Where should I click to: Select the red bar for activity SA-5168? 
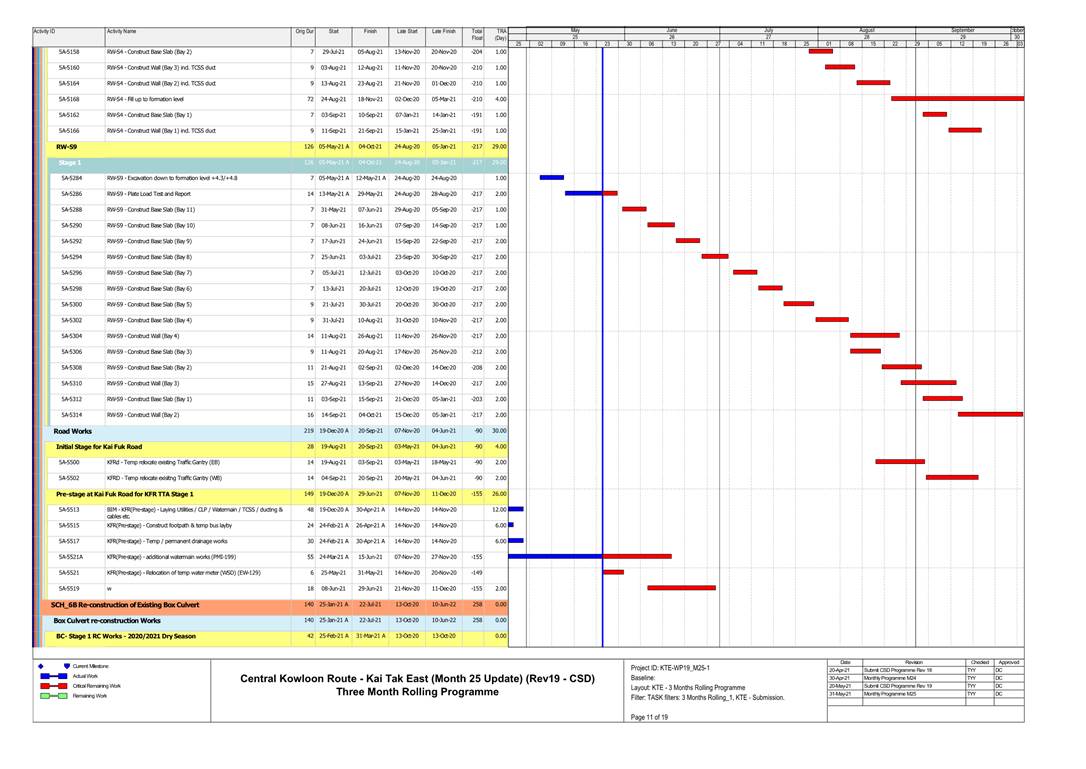coord(956,99)
